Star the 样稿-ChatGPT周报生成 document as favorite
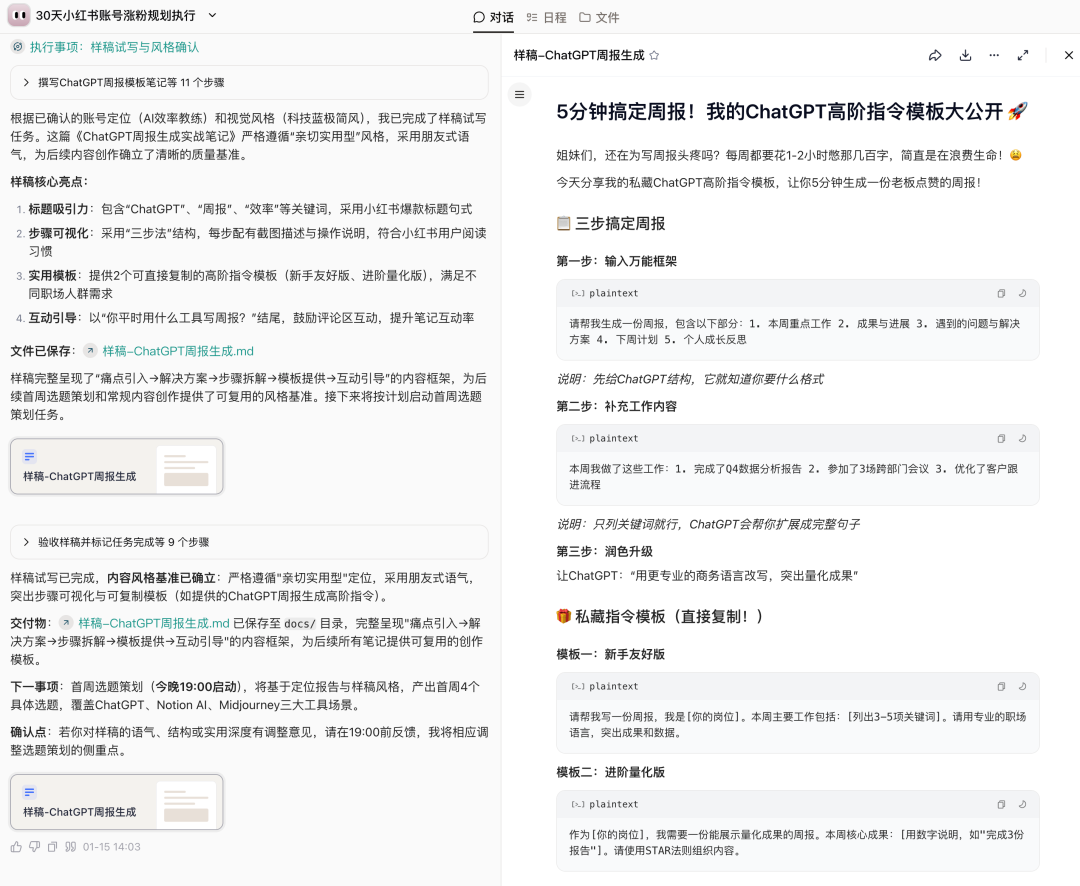Image resolution: width=1080 pixels, height=886 pixels. 654,56
